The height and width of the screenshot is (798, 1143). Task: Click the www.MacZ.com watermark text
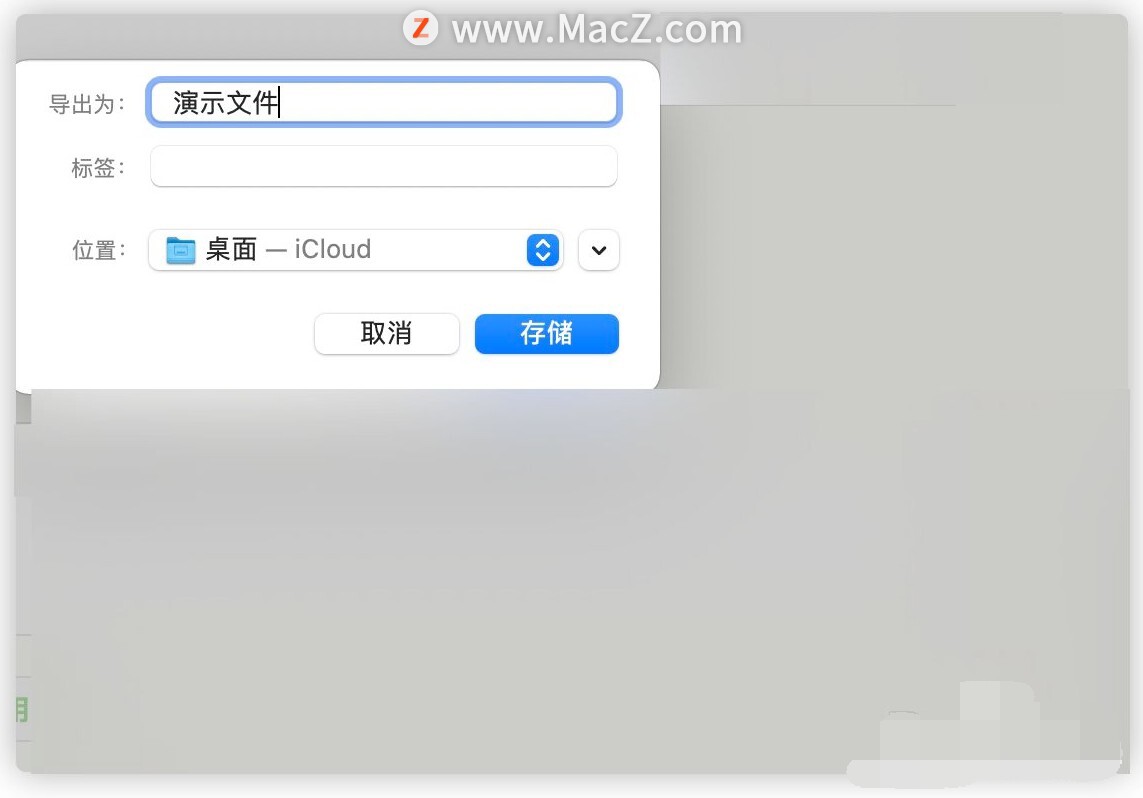click(596, 29)
